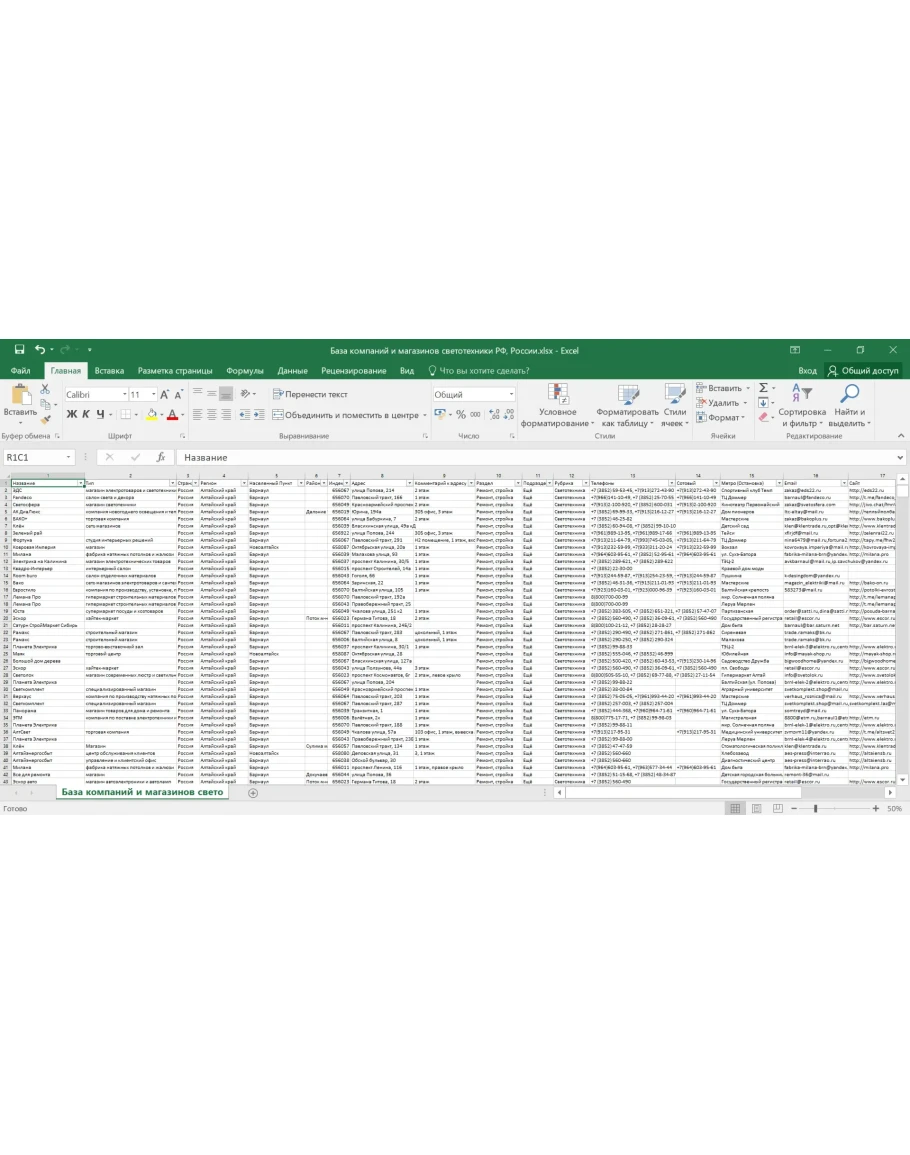This screenshot has height=1155, width=910.
Task: Open Сортировка и фильтр menu
Action: tap(802, 405)
